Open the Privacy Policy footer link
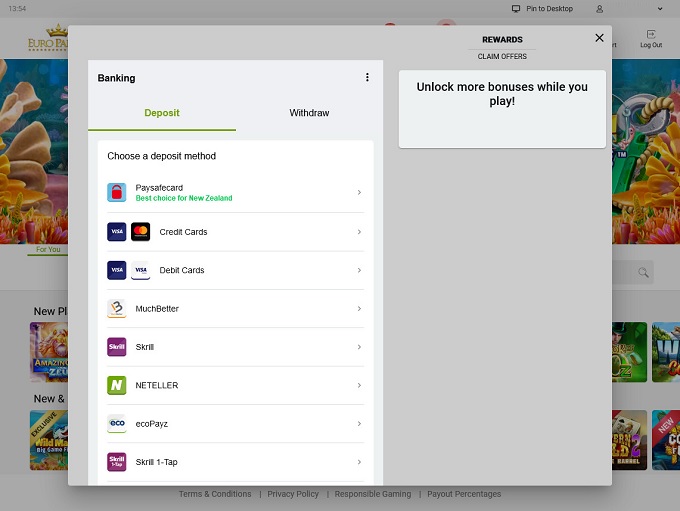This screenshot has width=680, height=511. click(x=293, y=494)
